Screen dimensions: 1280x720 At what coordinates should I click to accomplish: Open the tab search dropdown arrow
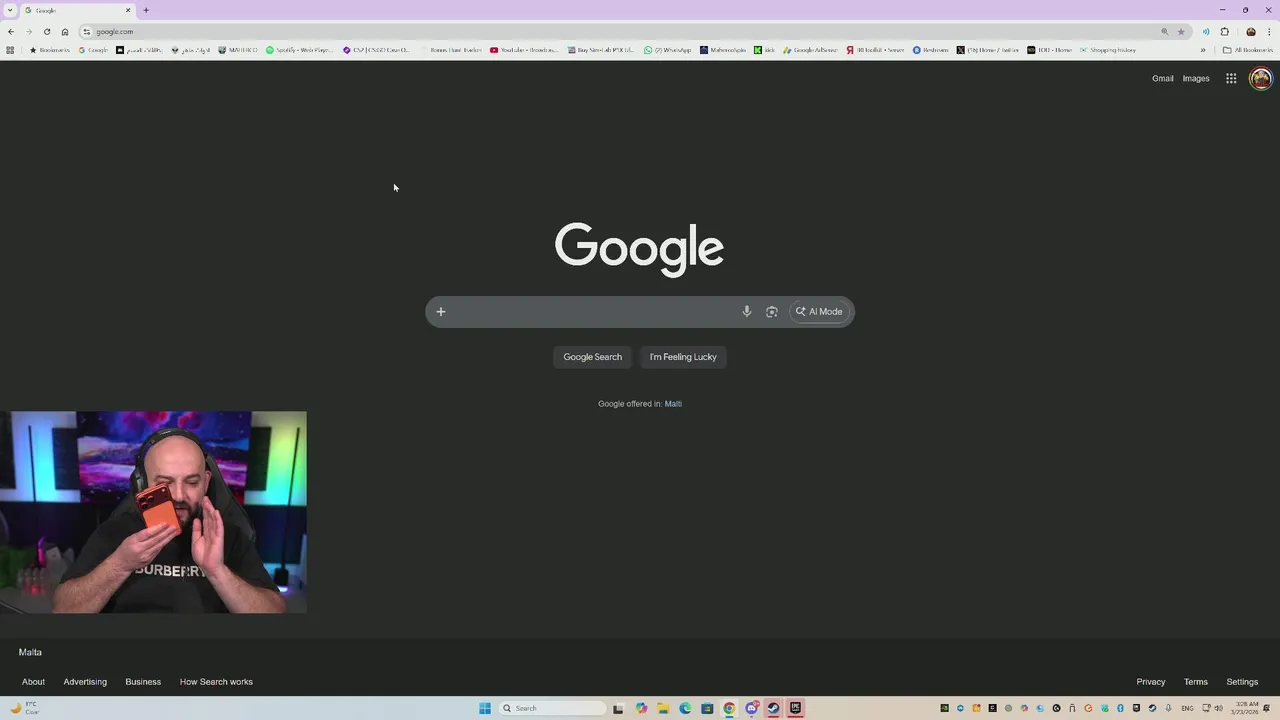10,10
